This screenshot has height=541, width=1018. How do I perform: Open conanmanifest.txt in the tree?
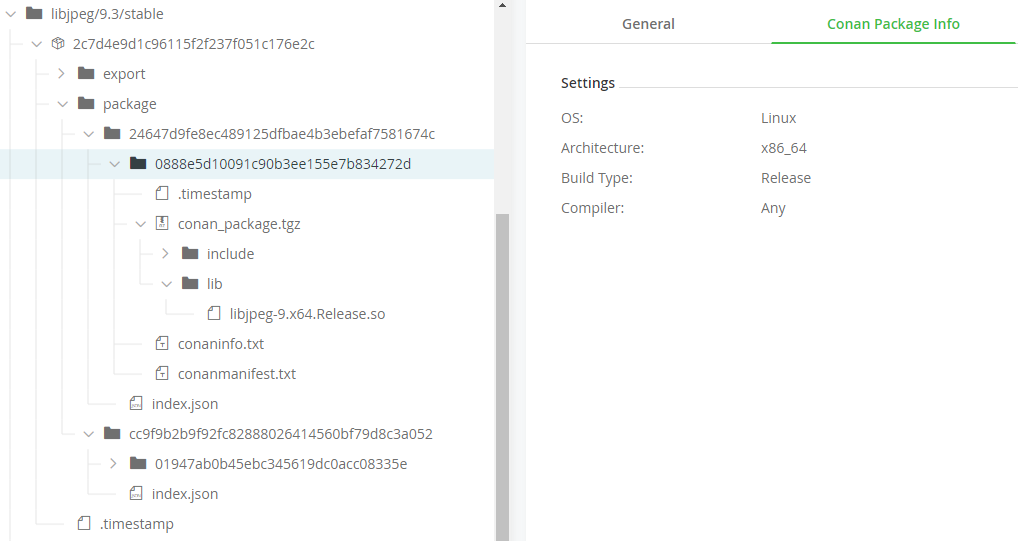point(236,373)
